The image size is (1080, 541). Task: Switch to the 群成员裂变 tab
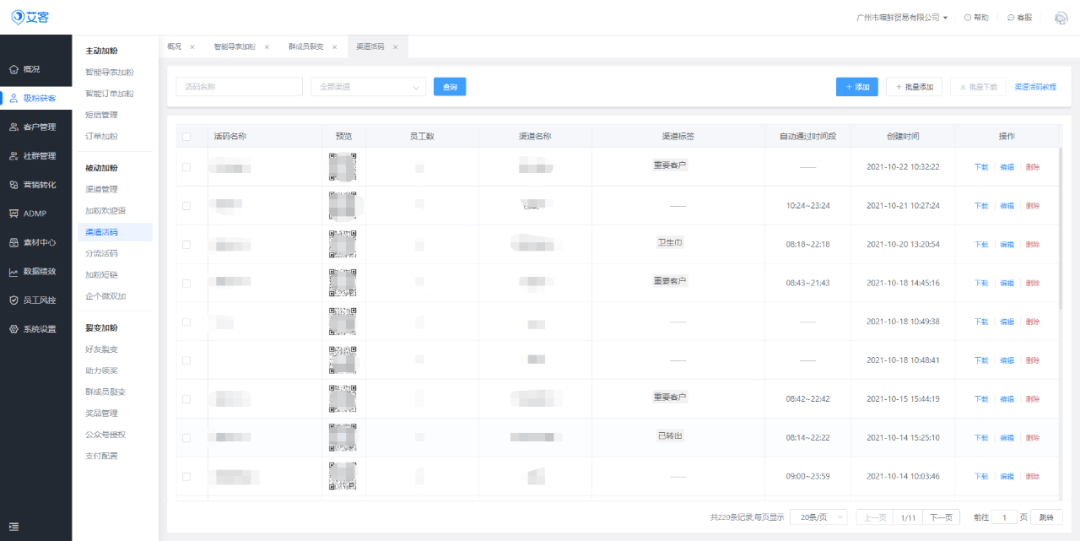point(306,47)
